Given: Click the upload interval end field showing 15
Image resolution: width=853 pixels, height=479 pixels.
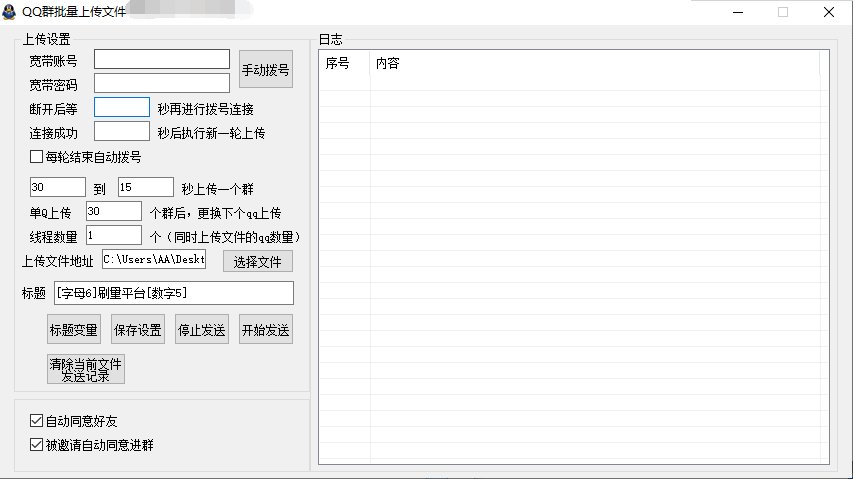Looking at the screenshot, I should (x=146, y=187).
